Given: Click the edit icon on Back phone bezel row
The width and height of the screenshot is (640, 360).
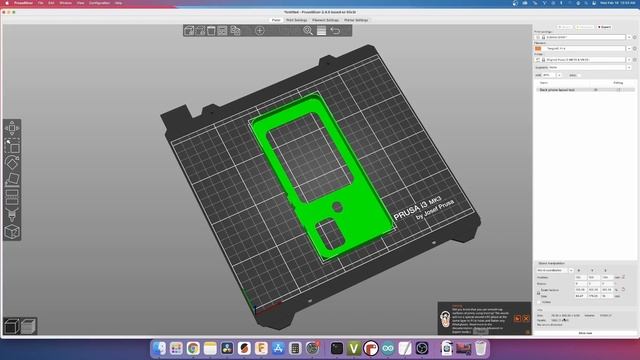Looking at the screenshot, I should click(619, 90).
